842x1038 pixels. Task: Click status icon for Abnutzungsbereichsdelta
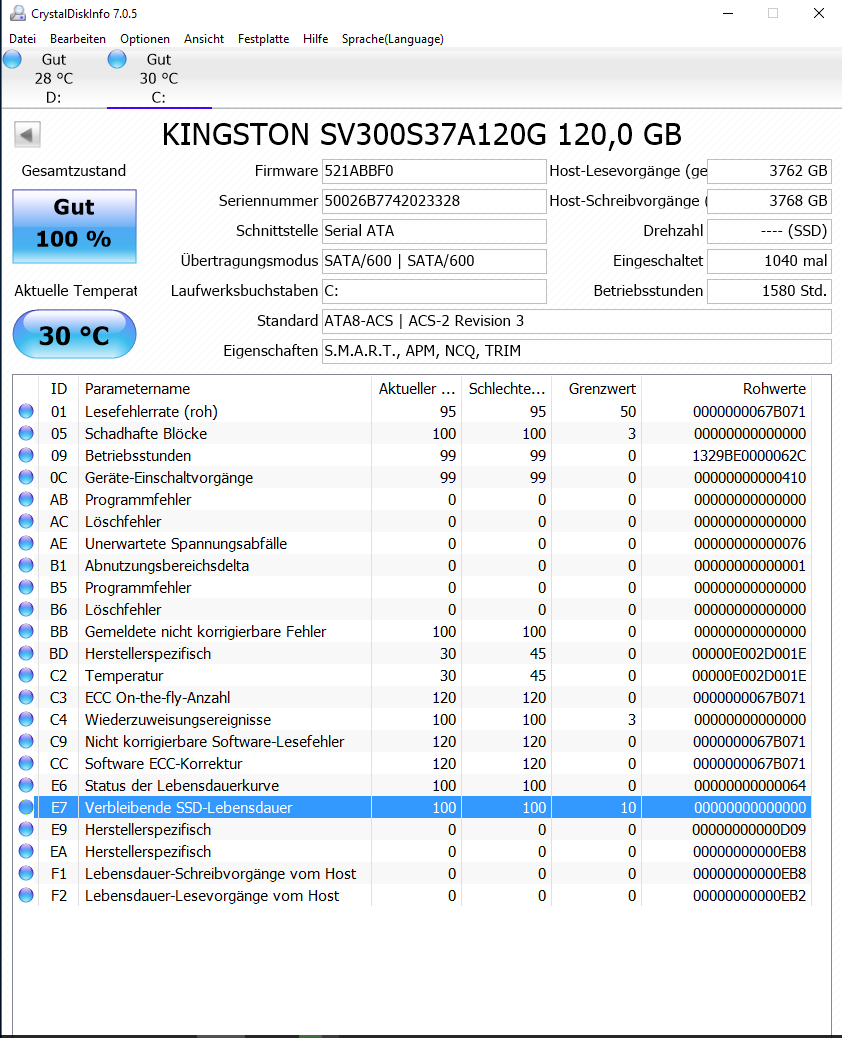pos(26,565)
